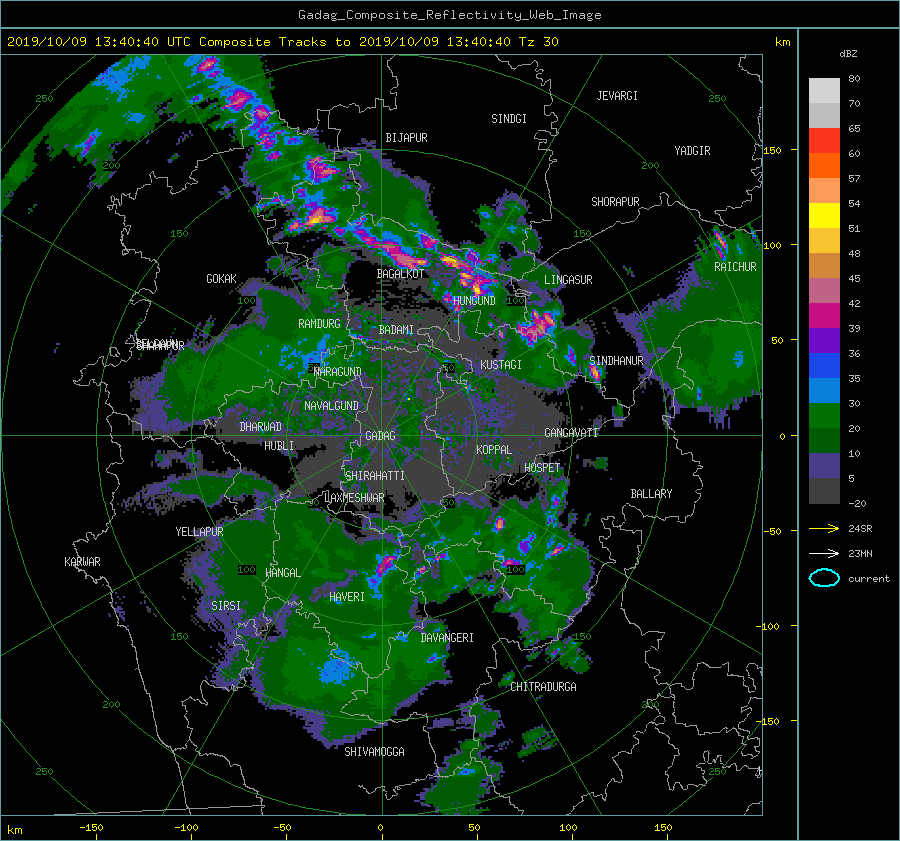Select the BALLARY city label
900x841 pixels.
pos(651,494)
